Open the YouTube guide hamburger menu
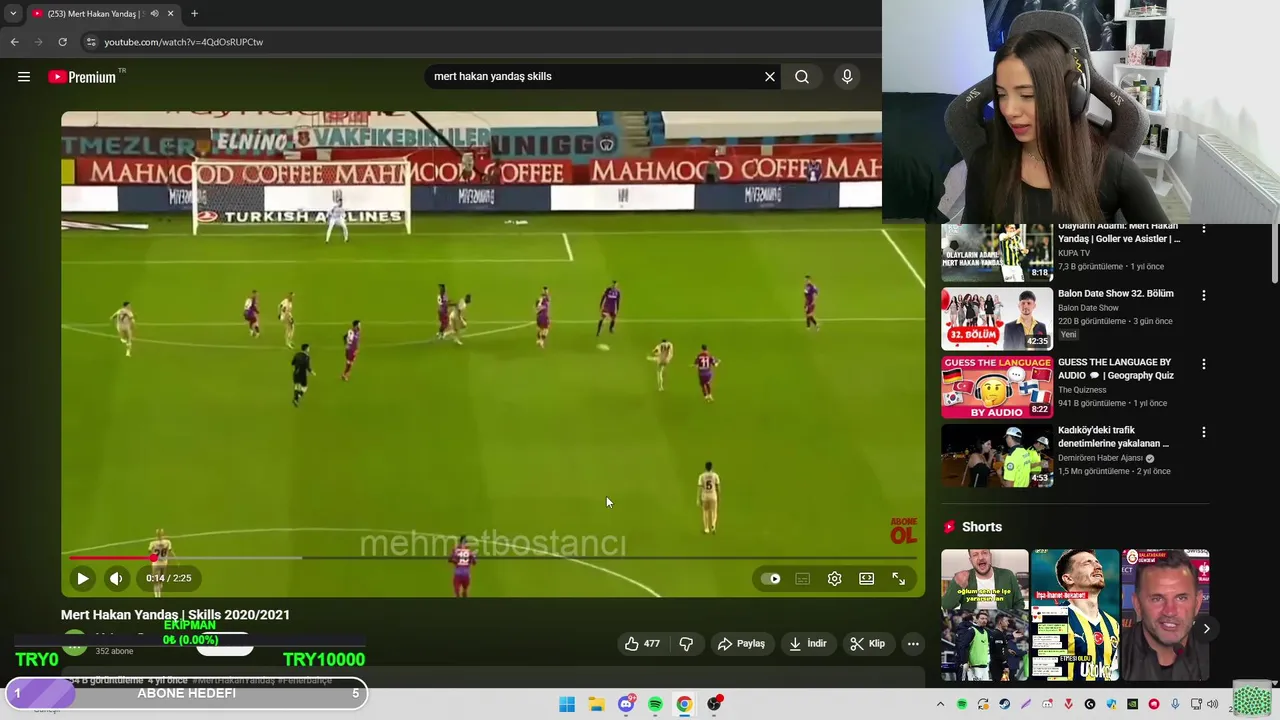The height and width of the screenshot is (720, 1280). pos(24,77)
